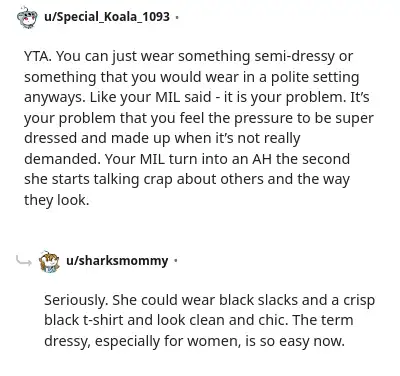Click the dot separator after u/Special_Koala_1093
400x376 pixels.
pyautogui.click(x=177, y=17)
